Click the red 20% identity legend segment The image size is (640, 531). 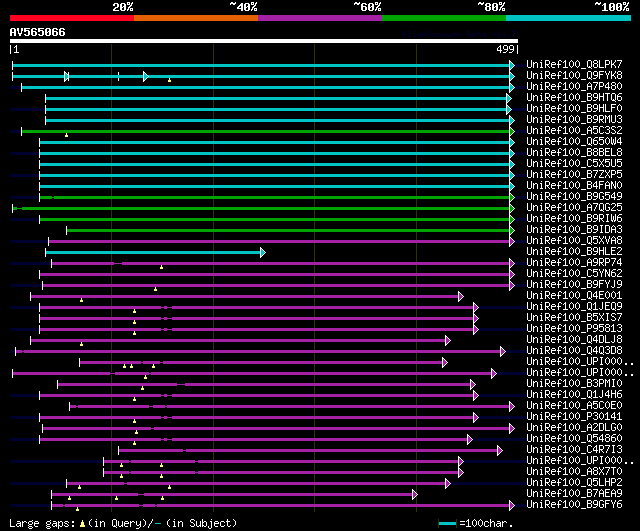click(72, 18)
